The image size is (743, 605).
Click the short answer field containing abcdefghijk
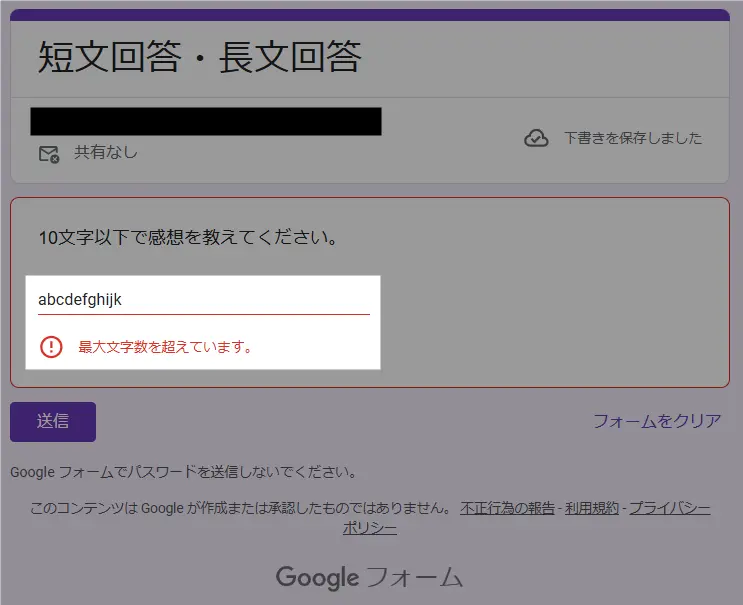(x=204, y=300)
